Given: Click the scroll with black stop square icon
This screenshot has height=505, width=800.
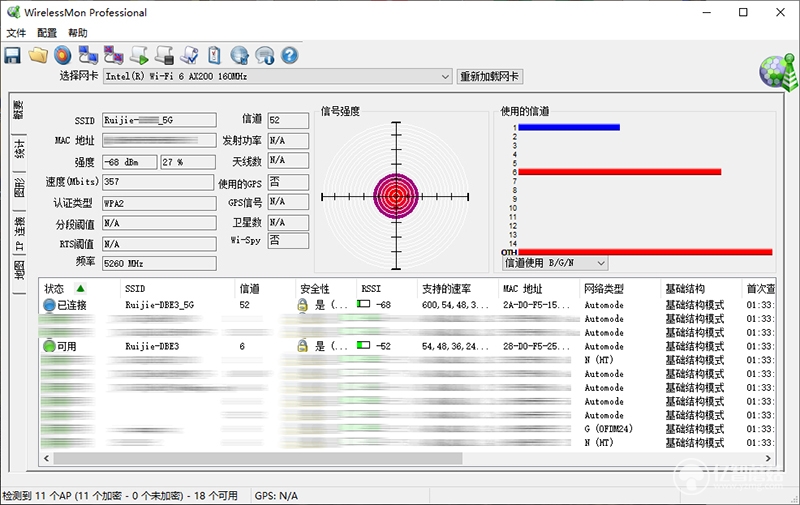Looking at the screenshot, I should 164,55.
